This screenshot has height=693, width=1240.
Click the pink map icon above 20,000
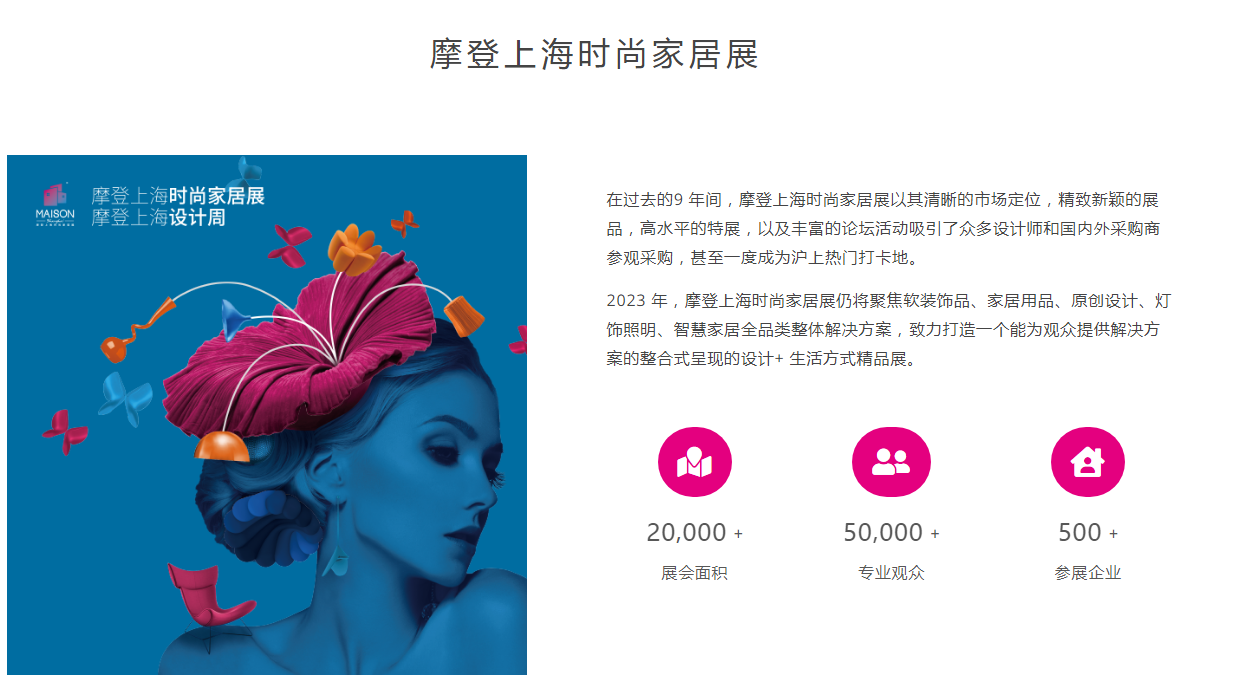694,462
